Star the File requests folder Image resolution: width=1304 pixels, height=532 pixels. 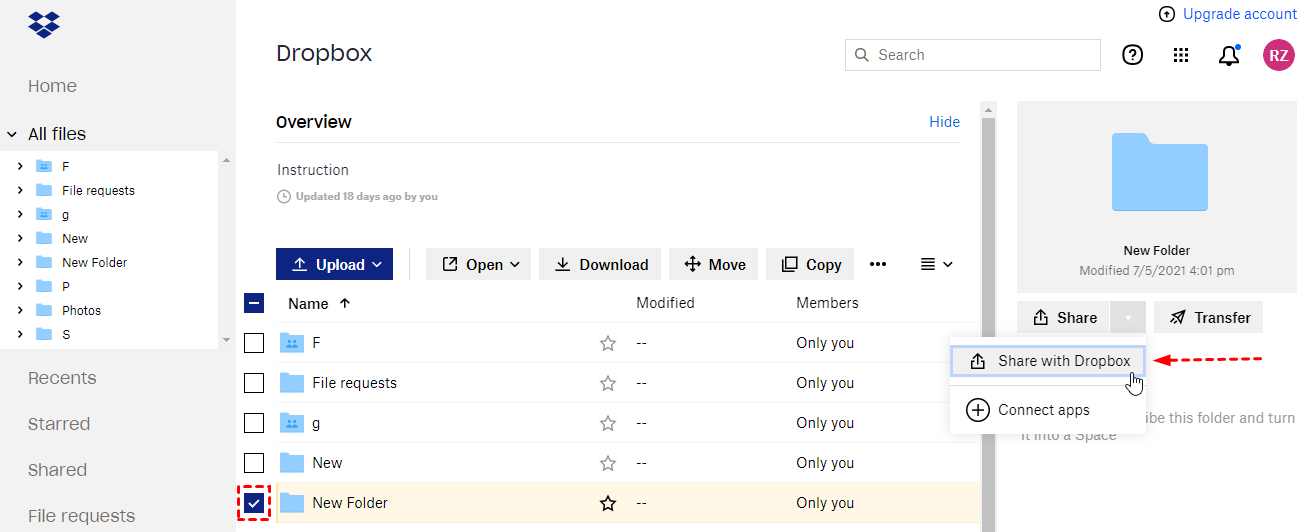click(607, 383)
